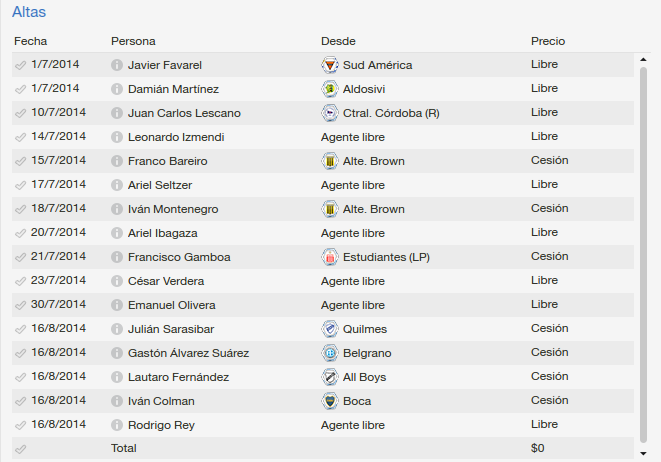Click the Sud América club badge
661x462 pixels.
pyautogui.click(x=330, y=65)
